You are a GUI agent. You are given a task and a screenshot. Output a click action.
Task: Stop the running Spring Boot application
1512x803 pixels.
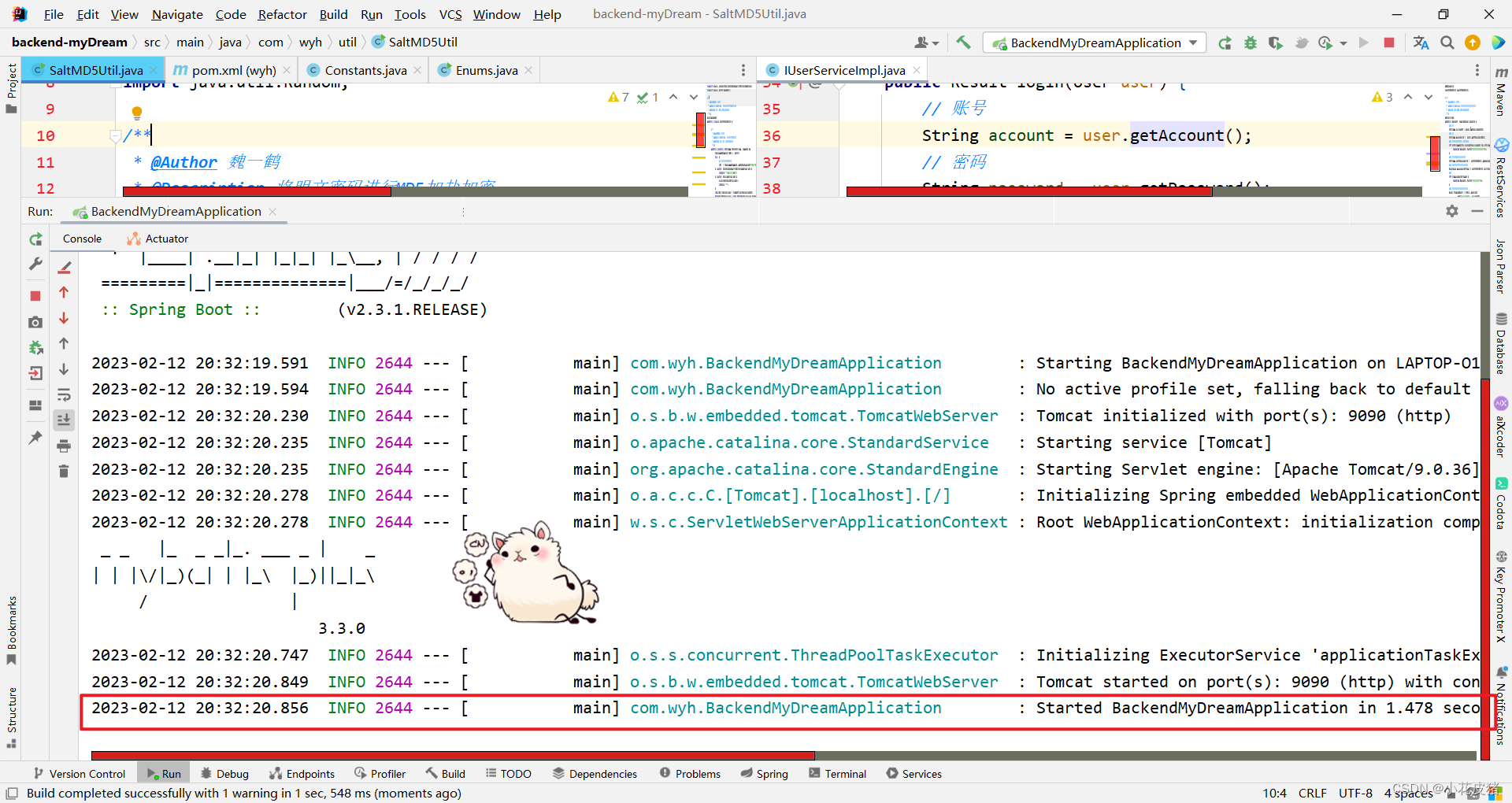pyautogui.click(x=35, y=296)
